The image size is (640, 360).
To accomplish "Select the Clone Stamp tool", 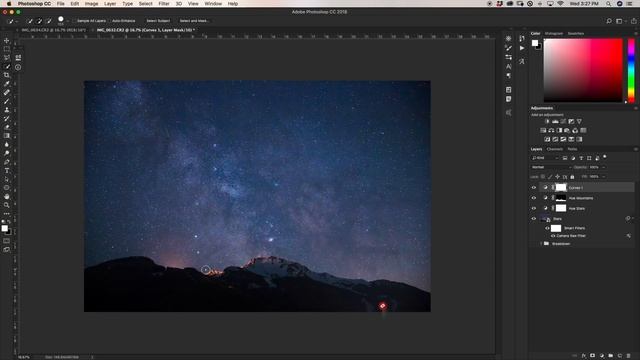I will (x=7, y=110).
